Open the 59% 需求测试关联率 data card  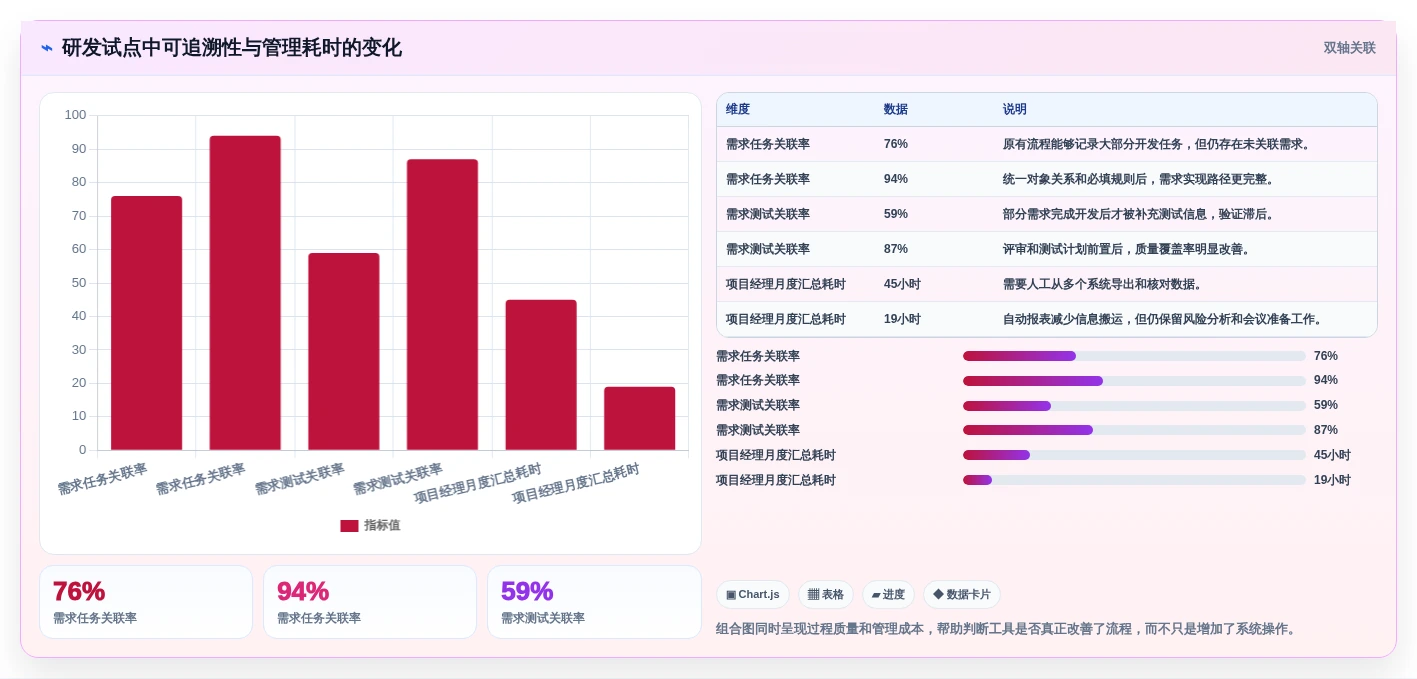594,602
